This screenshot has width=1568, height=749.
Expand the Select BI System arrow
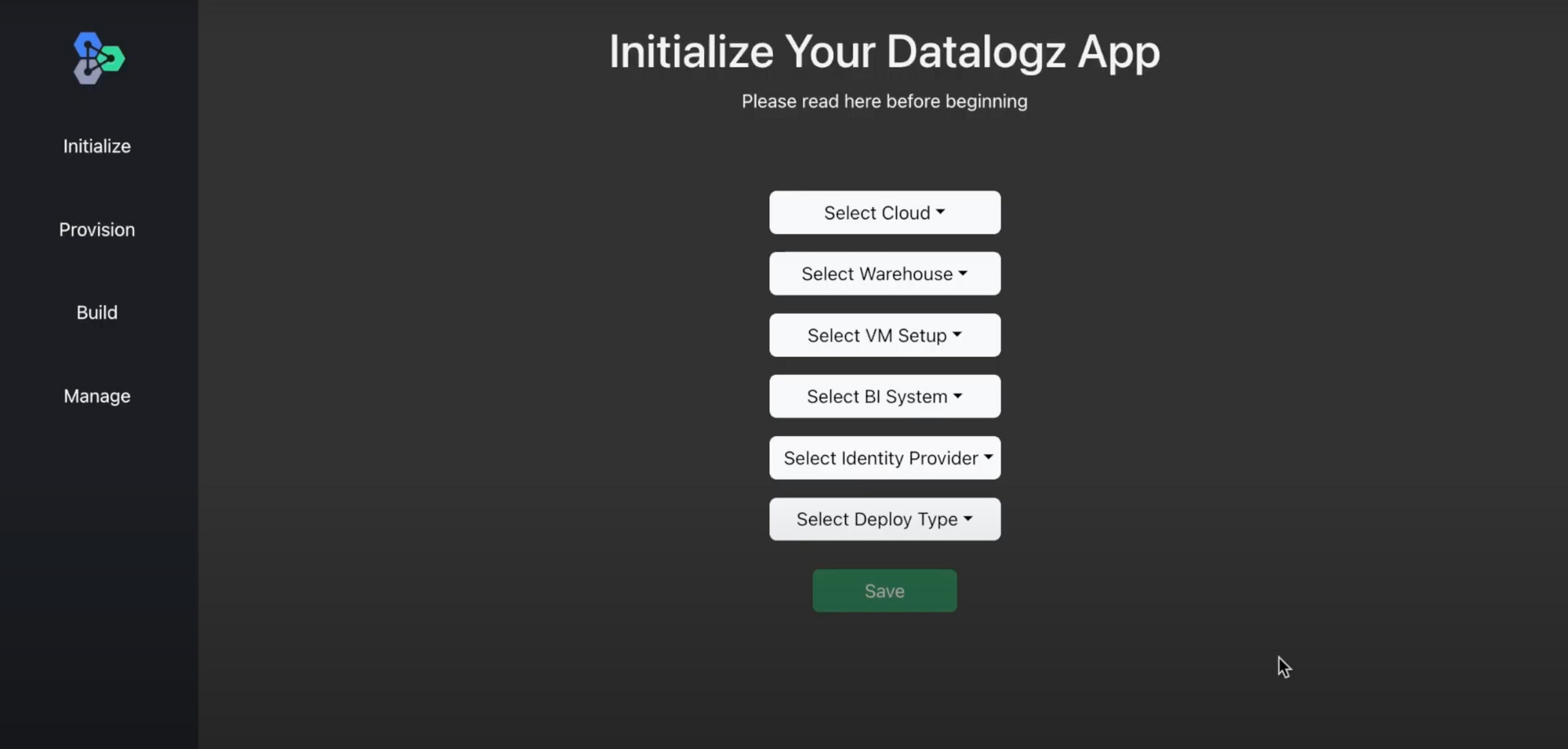[958, 396]
